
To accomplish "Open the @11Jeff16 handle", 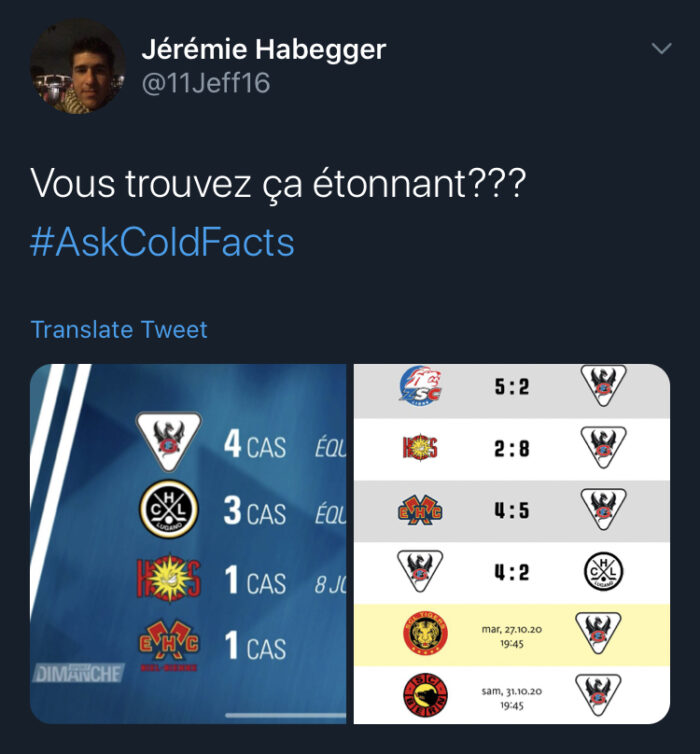I will pos(206,83).
